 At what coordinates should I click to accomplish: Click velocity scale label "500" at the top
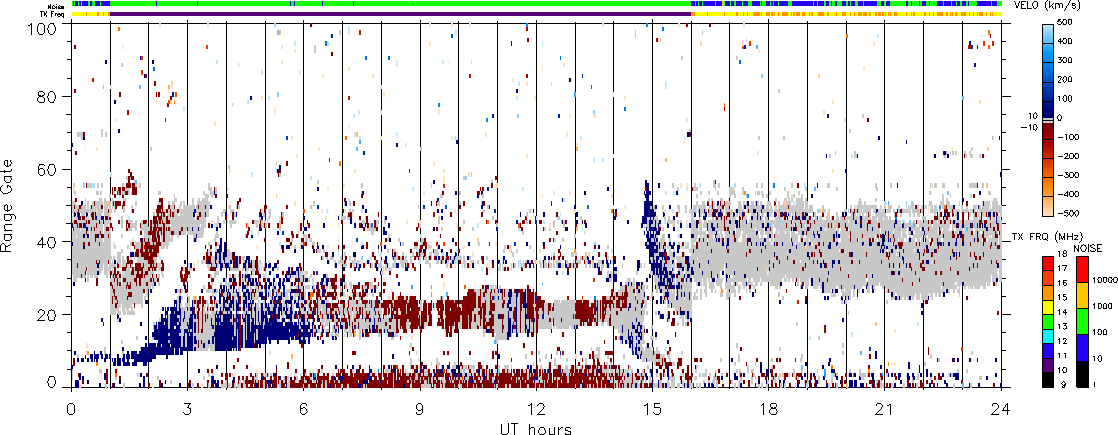point(1064,22)
